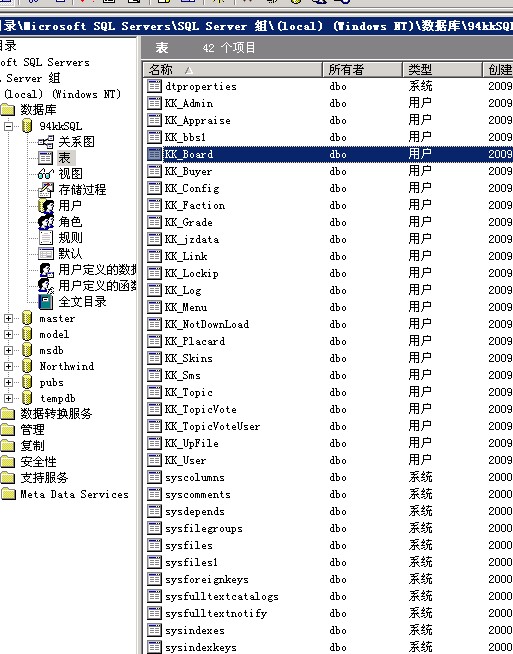Select the KK_bbs1 table row
Viewport: 513px width, 654px height.
tap(328, 137)
